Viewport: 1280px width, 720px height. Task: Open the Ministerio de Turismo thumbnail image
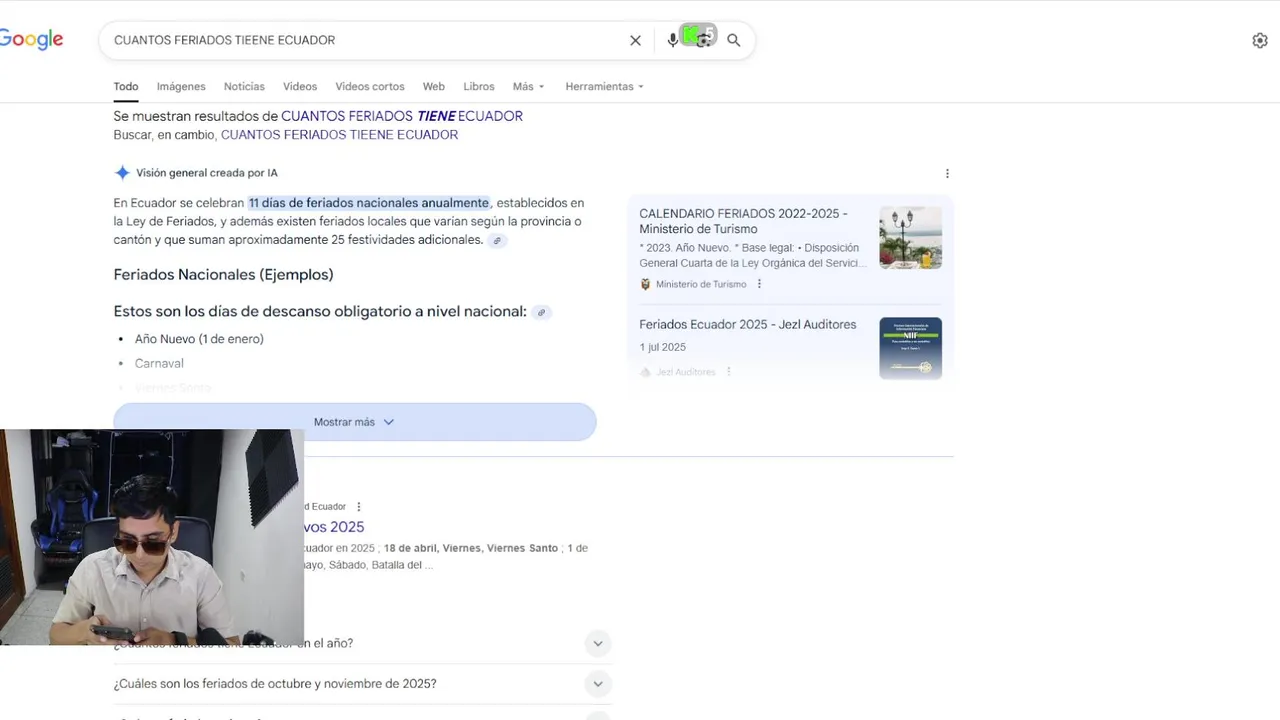910,238
